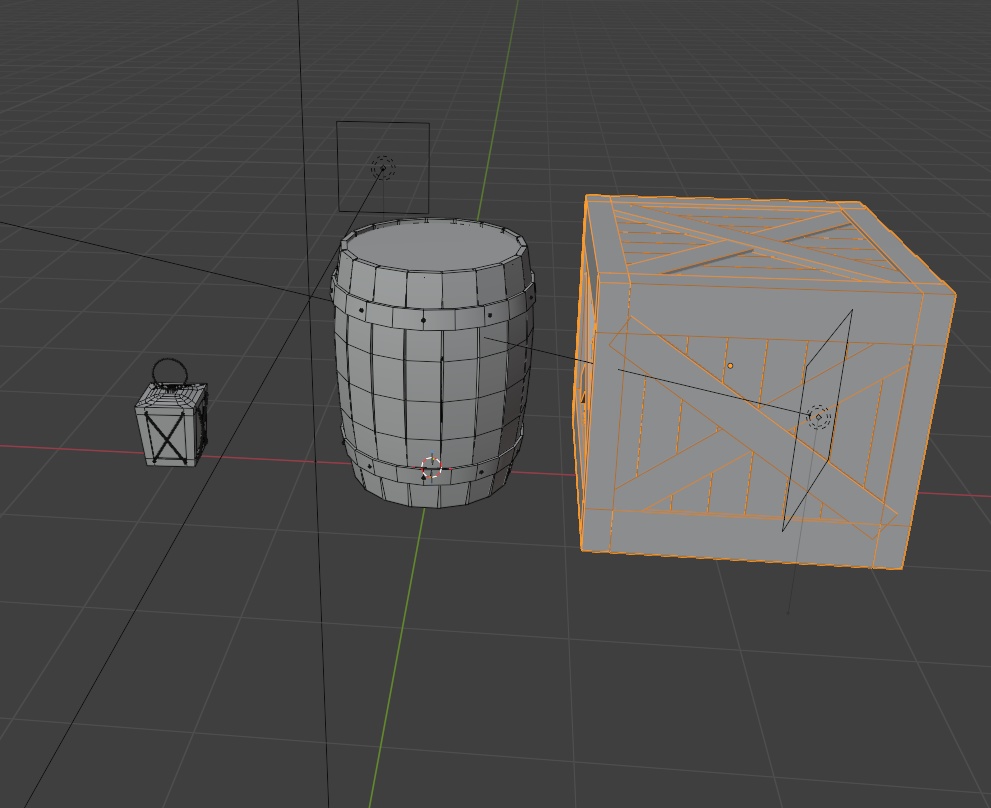Screen dimensions: 991x808
Task: Select the small lantern object
Action: click(171, 413)
